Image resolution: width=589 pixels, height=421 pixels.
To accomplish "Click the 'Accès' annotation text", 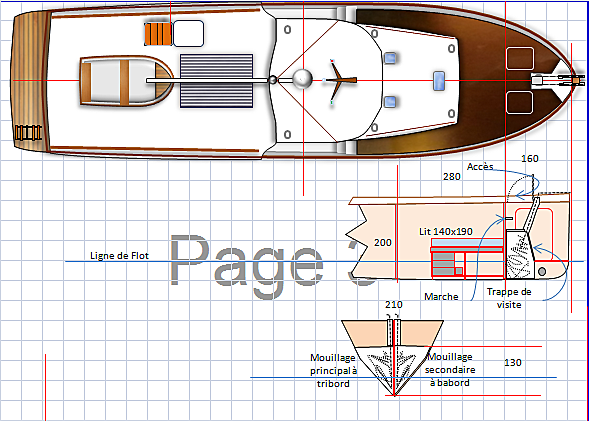I will (x=480, y=167).
